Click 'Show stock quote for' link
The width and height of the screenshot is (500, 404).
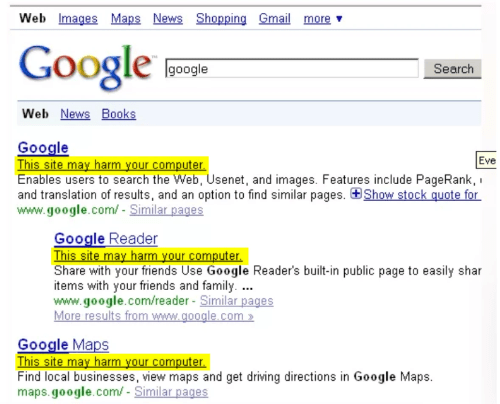coord(422,195)
